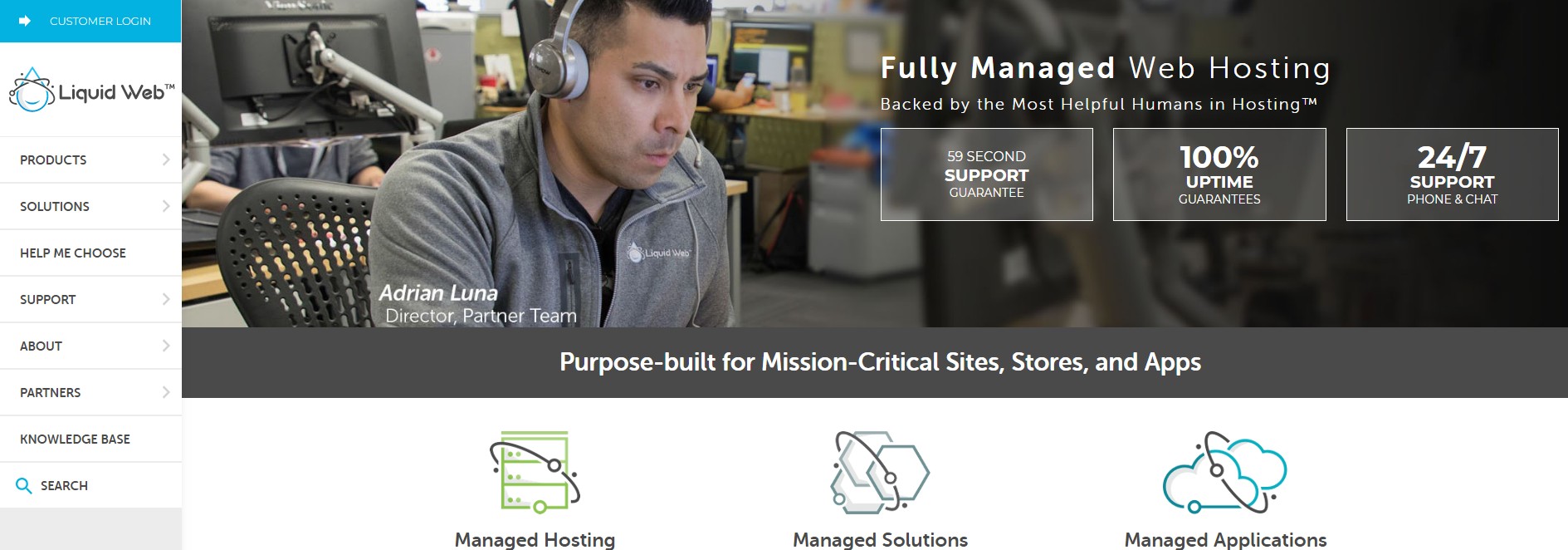Expand the Partners submenu chevron
The image size is (1568, 550).
[166, 392]
